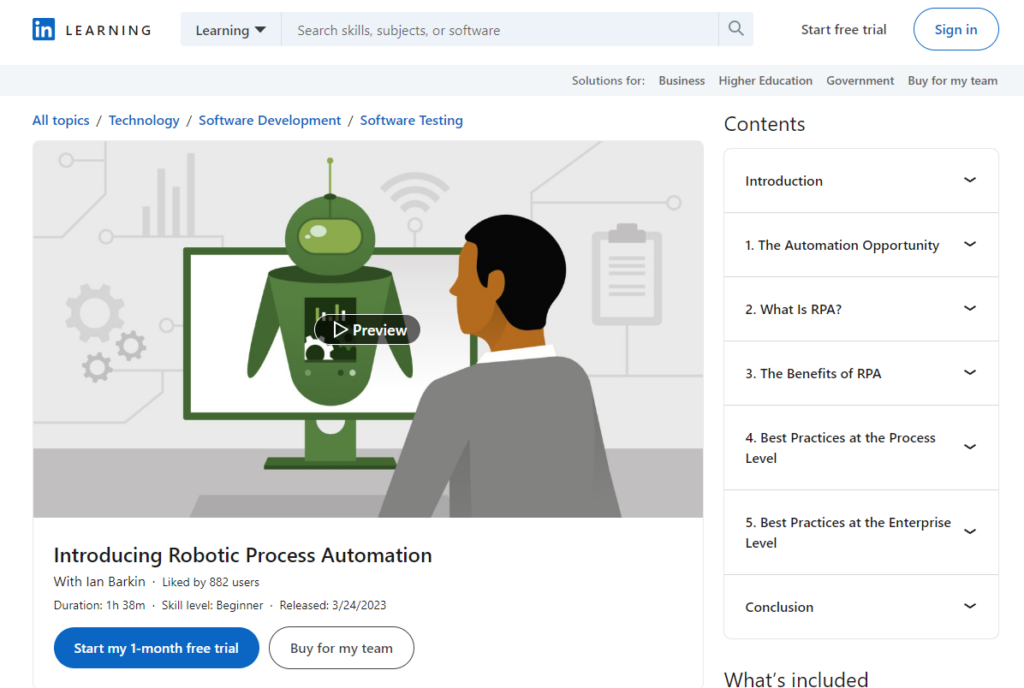The width and height of the screenshot is (1024, 688).
Task: Expand the Conclusion section chevron
Action: tap(970, 606)
